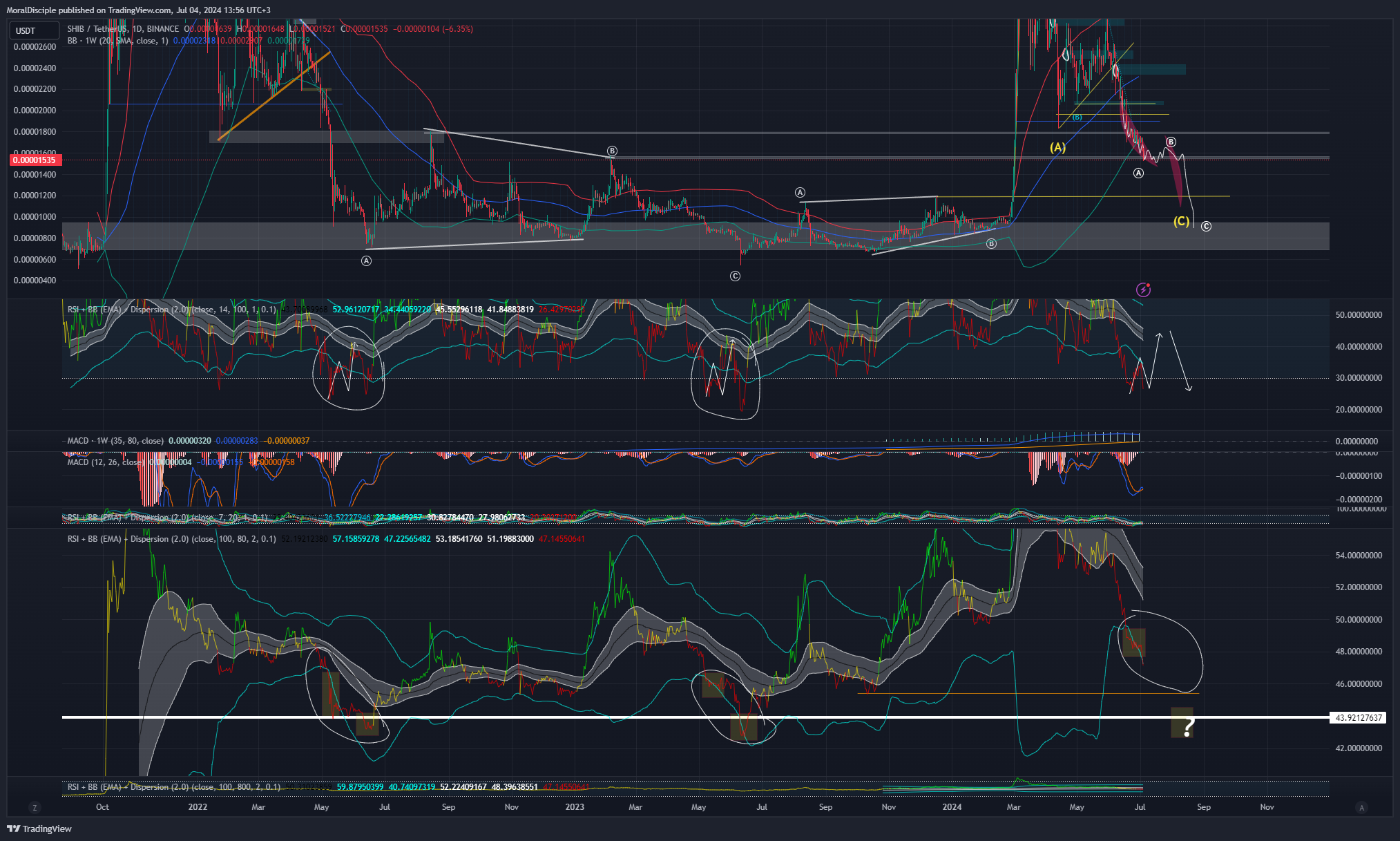1400x841 pixels.
Task: Click the 57.15859278 legend value
Action: coord(356,539)
